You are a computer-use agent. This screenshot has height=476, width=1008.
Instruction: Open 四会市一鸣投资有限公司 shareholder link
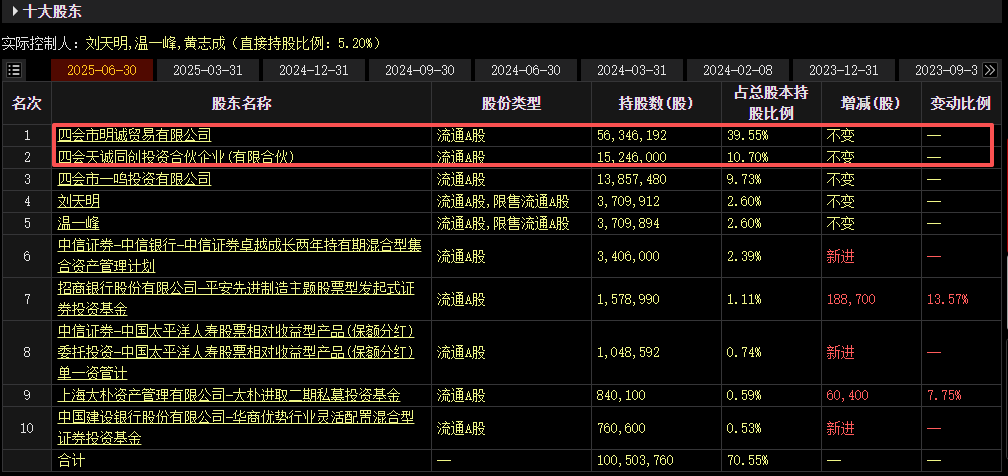point(134,179)
